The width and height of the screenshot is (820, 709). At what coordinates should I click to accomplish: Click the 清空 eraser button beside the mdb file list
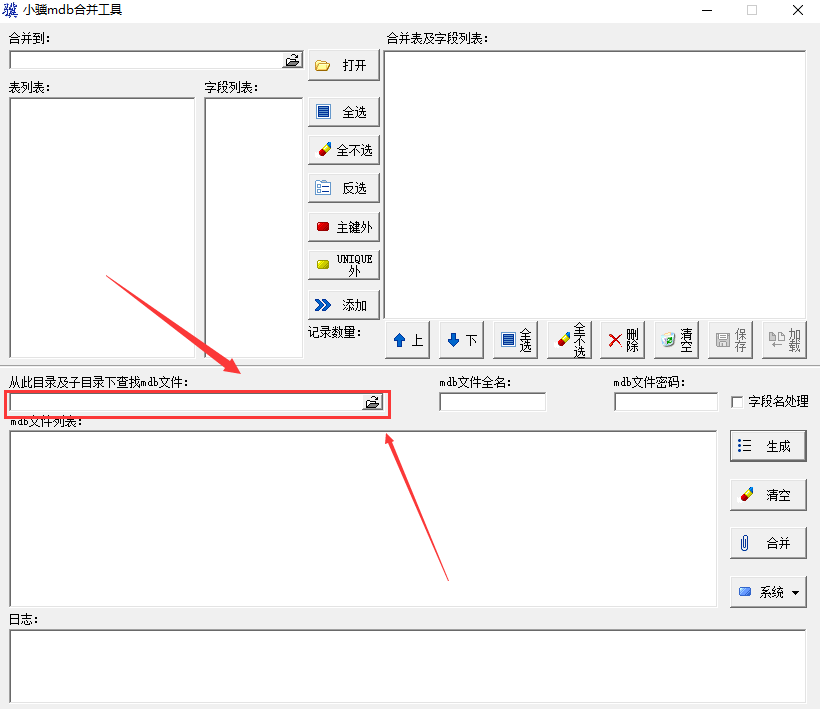[768, 495]
